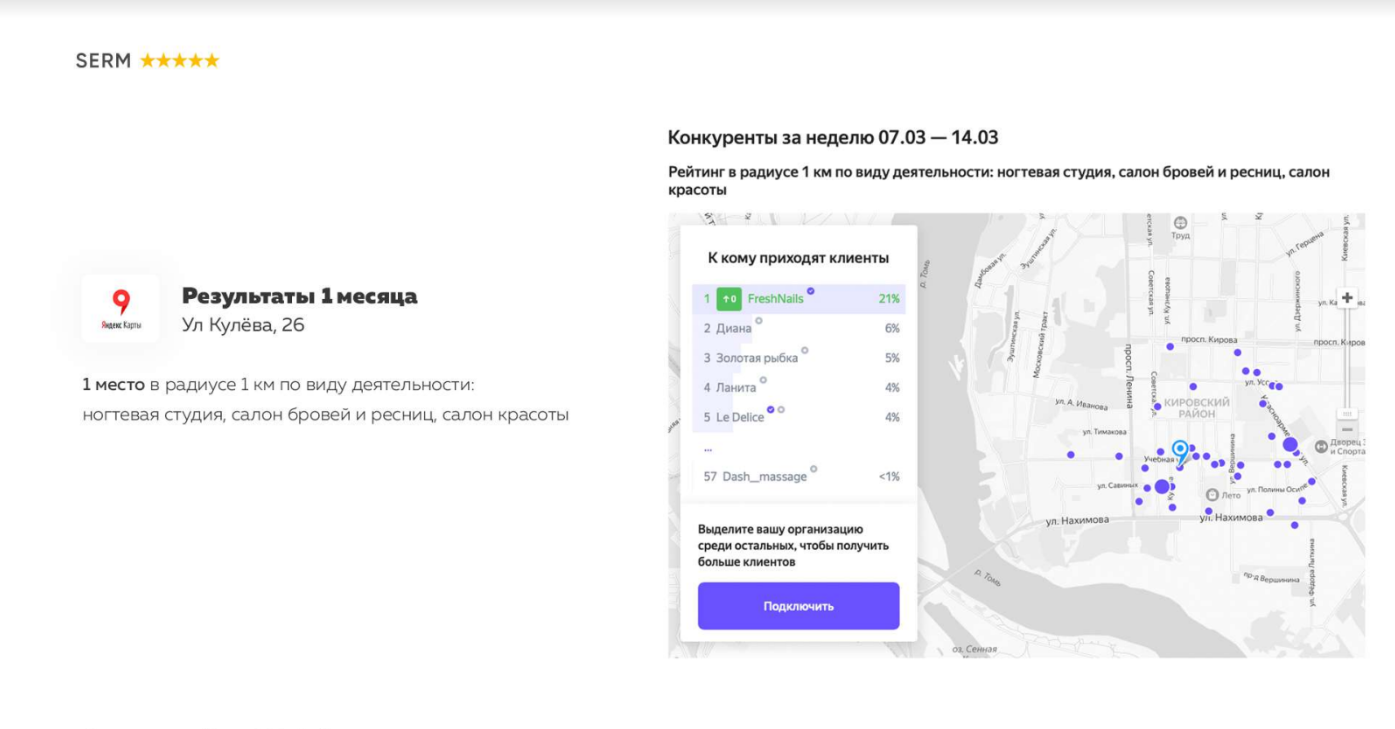Click the grey circle badge beside Золотая рыбка
Screen dimensions: 1395x729
click(x=805, y=350)
